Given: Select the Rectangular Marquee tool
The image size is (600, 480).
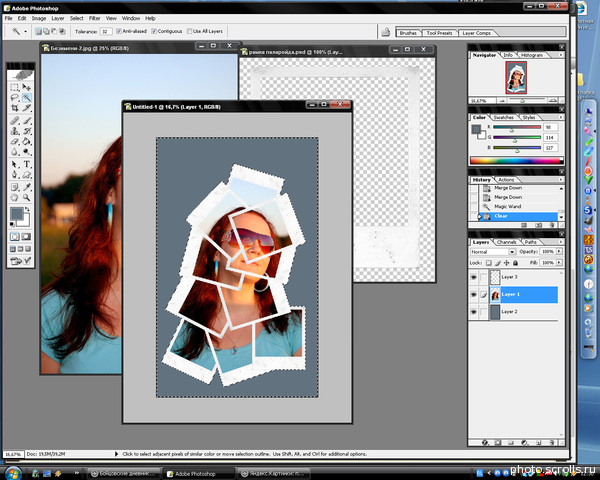Looking at the screenshot, I should pos(15,87).
